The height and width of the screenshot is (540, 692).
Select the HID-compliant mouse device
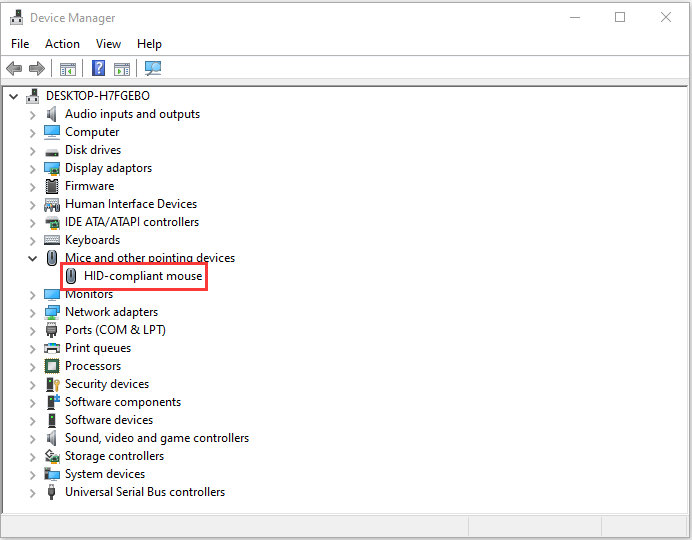click(143, 276)
